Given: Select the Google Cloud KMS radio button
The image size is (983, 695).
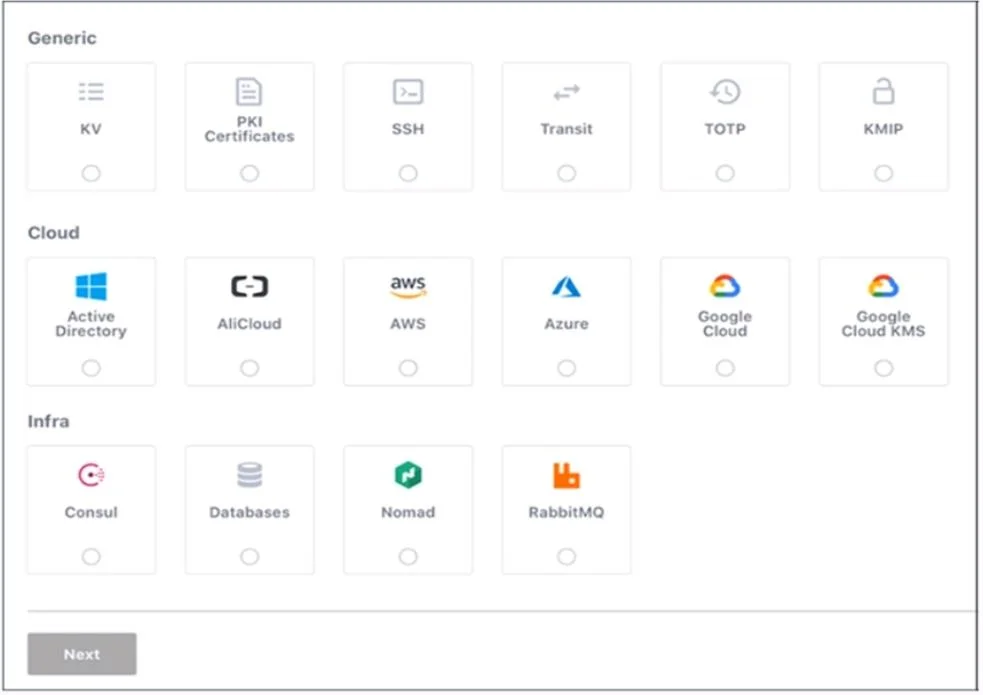Looking at the screenshot, I should (884, 368).
